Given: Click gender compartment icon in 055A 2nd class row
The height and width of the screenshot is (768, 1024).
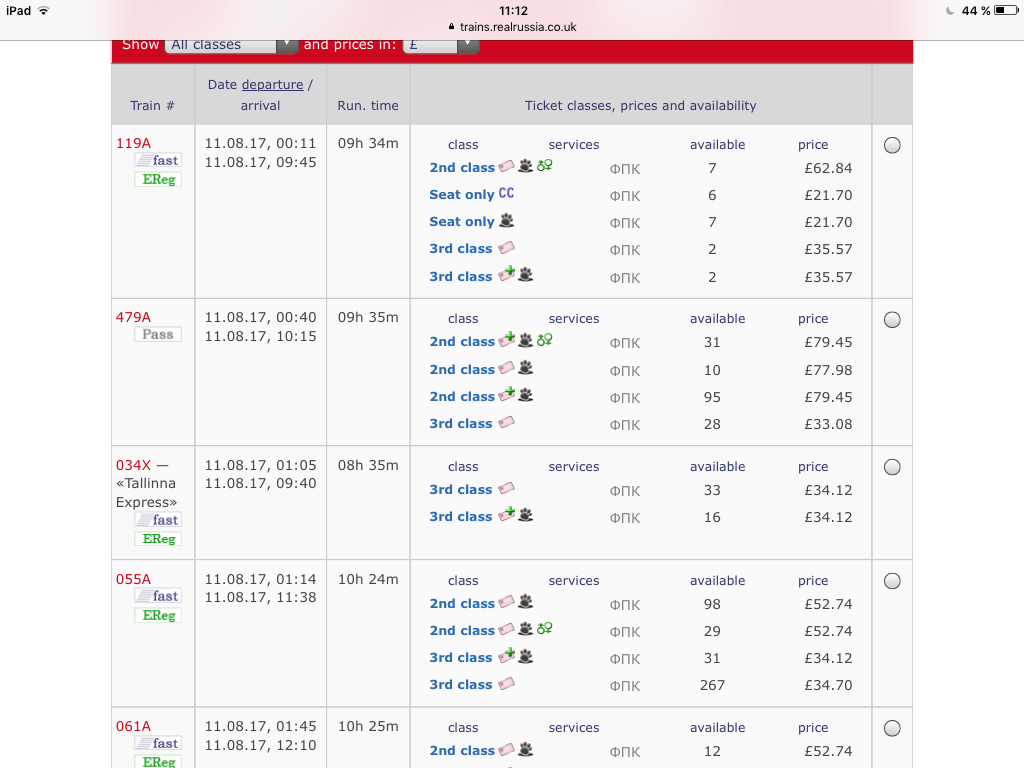Looking at the screenshot, I should pyautogui.click(x=545, y=630).
